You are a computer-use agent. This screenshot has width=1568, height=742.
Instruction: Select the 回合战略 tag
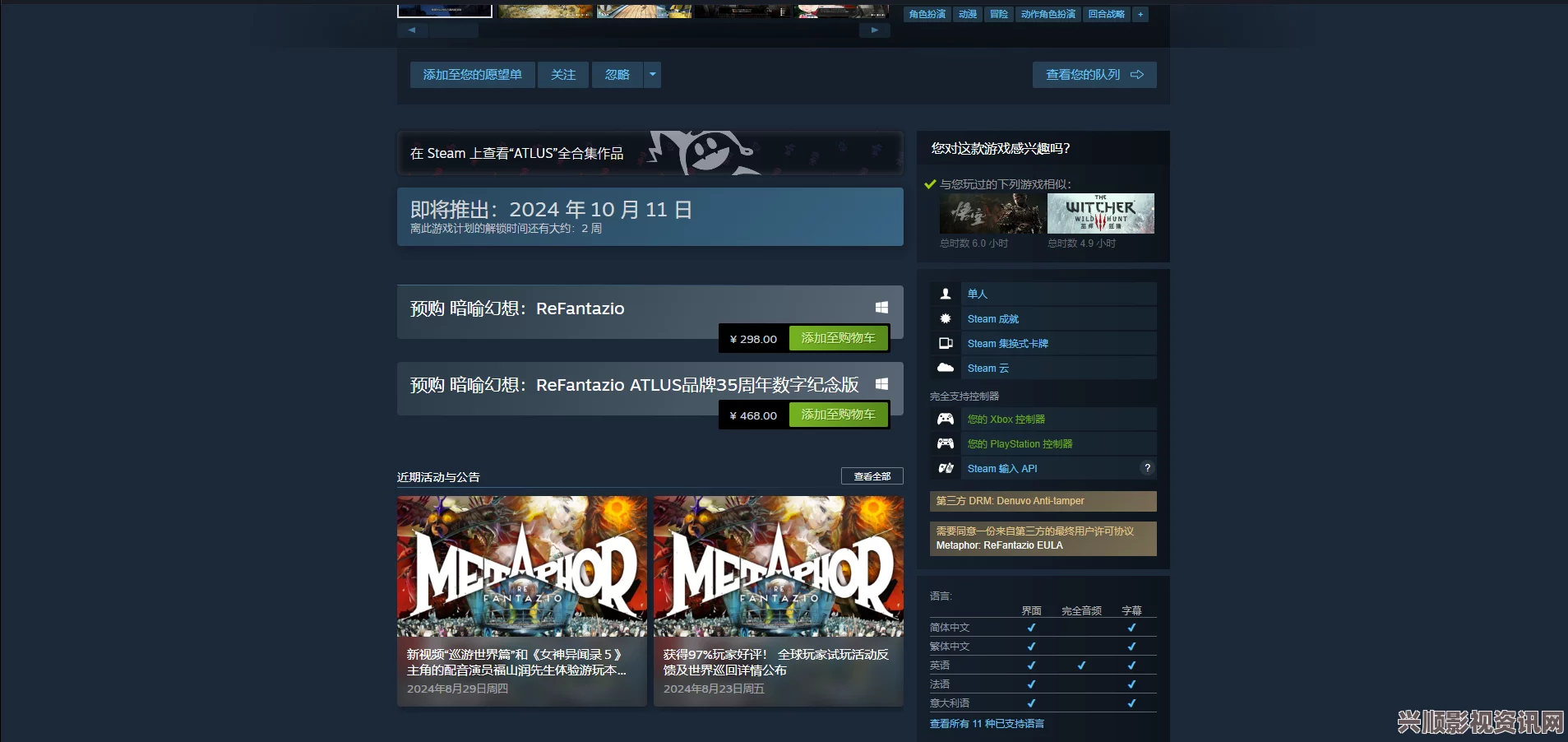coord(1106,14)
